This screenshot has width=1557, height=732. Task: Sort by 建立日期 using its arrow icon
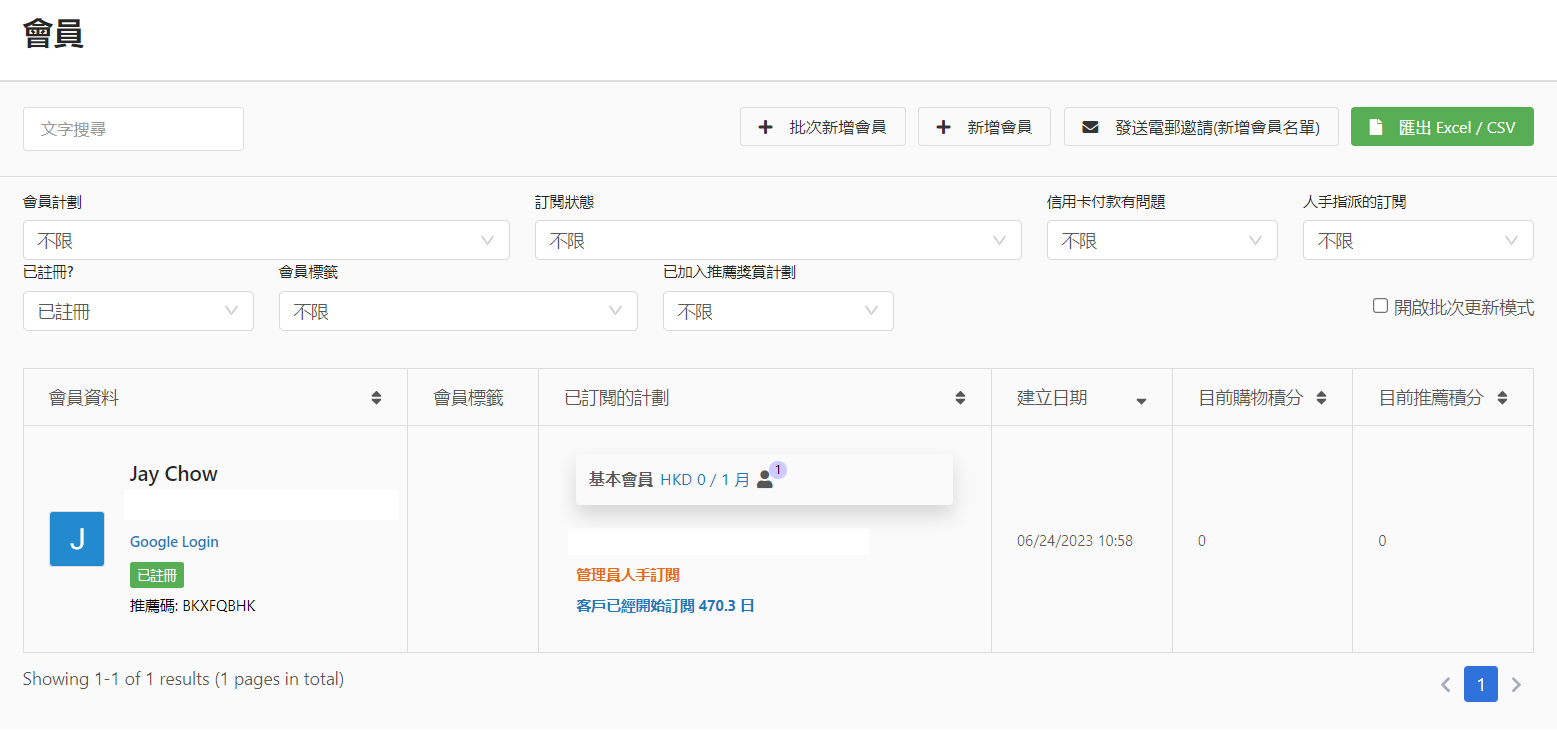(1141, 400)
